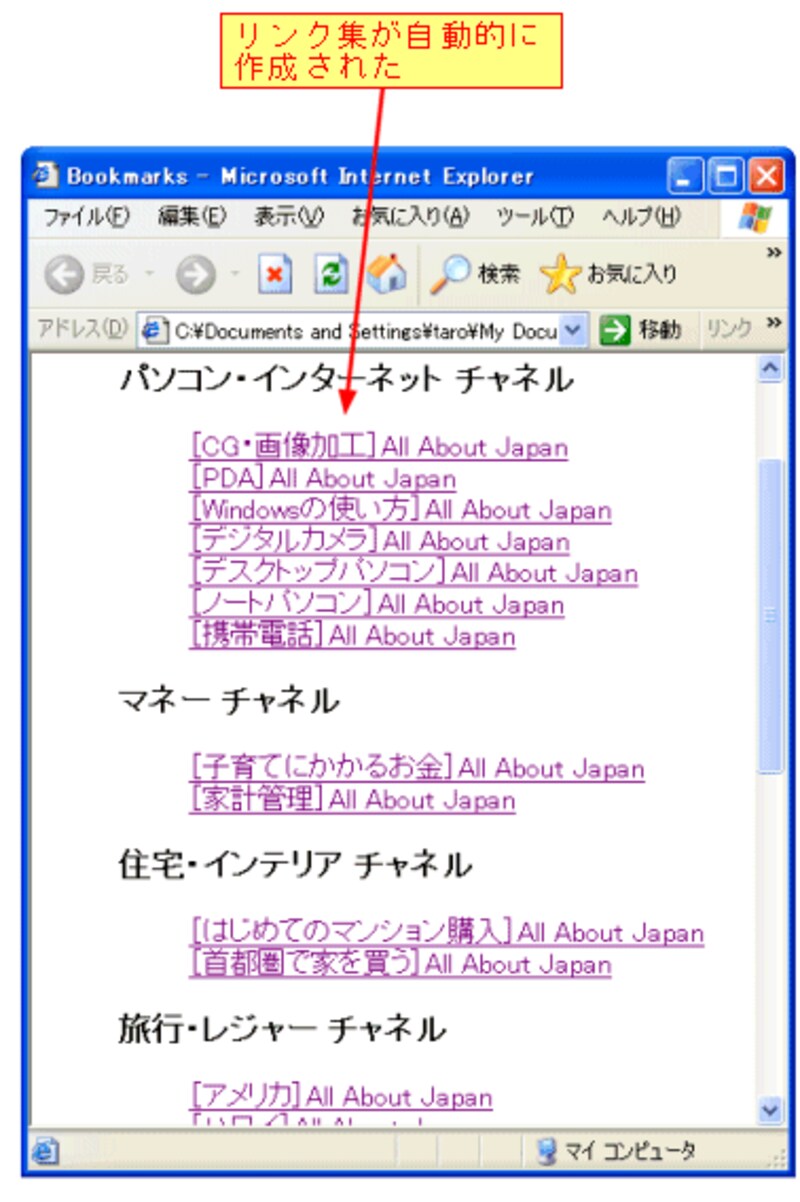Open [デジタルカメラ] All About Japan link
Viewport: 800px width, 1202px height.
pyautogui.click(x=380, y=542)
